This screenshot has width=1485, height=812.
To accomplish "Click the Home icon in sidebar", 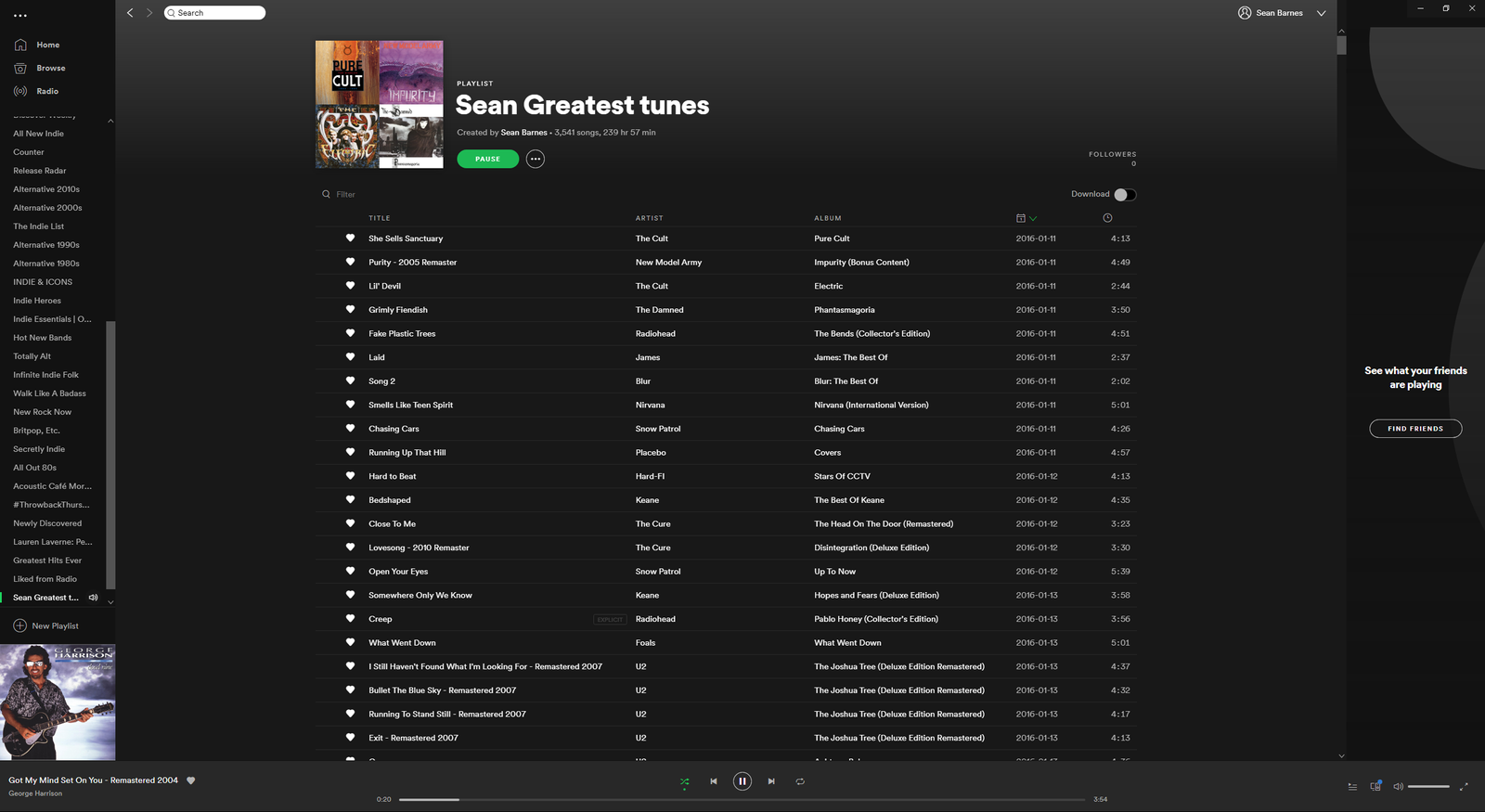I will pos(20,45).
